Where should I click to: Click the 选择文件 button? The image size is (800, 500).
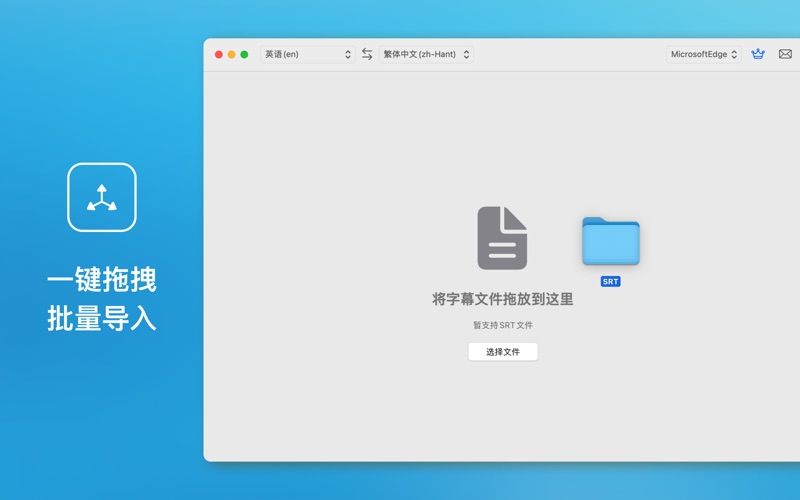click(503, 352)
